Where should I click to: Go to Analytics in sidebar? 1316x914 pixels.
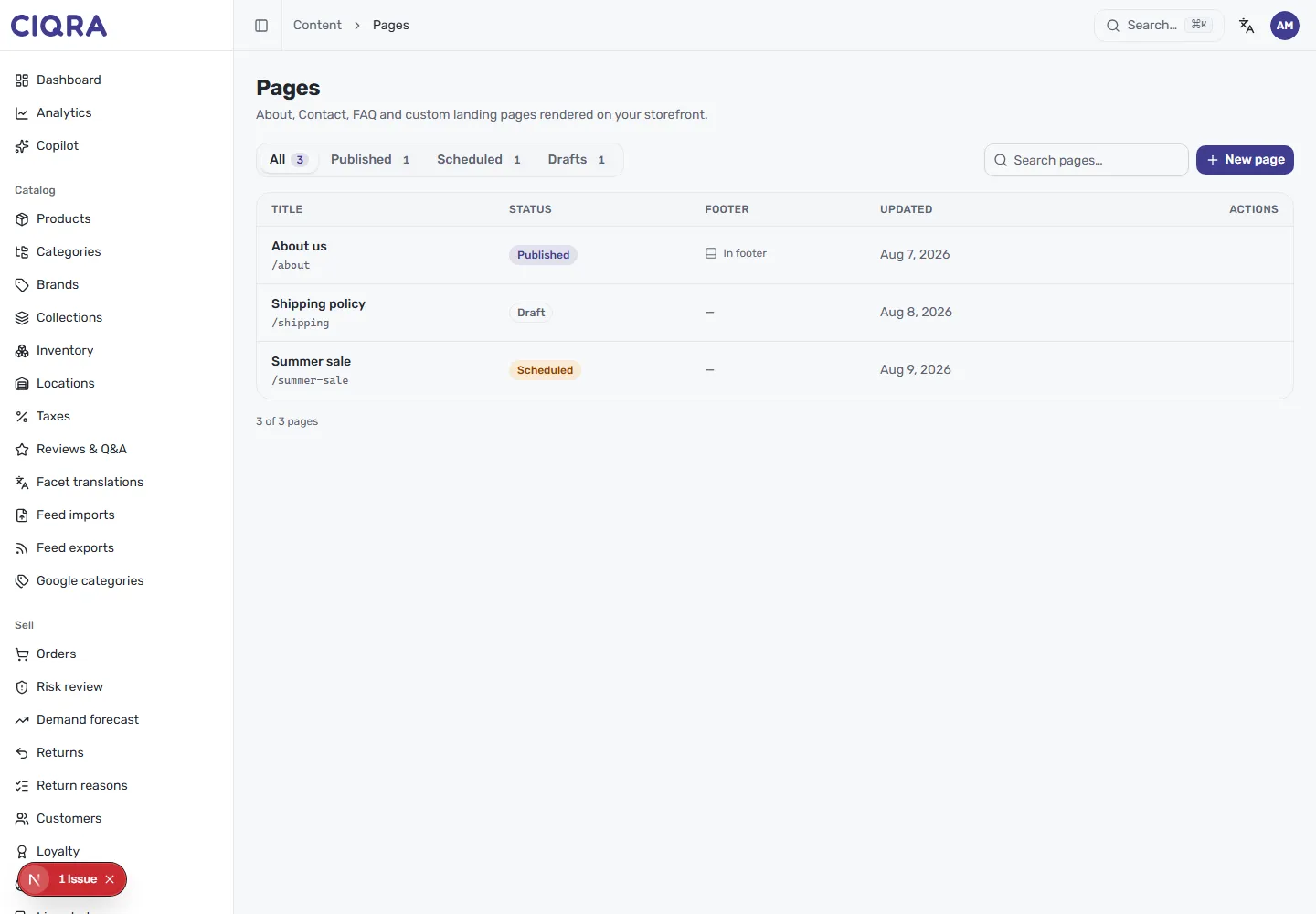(117, 113)
